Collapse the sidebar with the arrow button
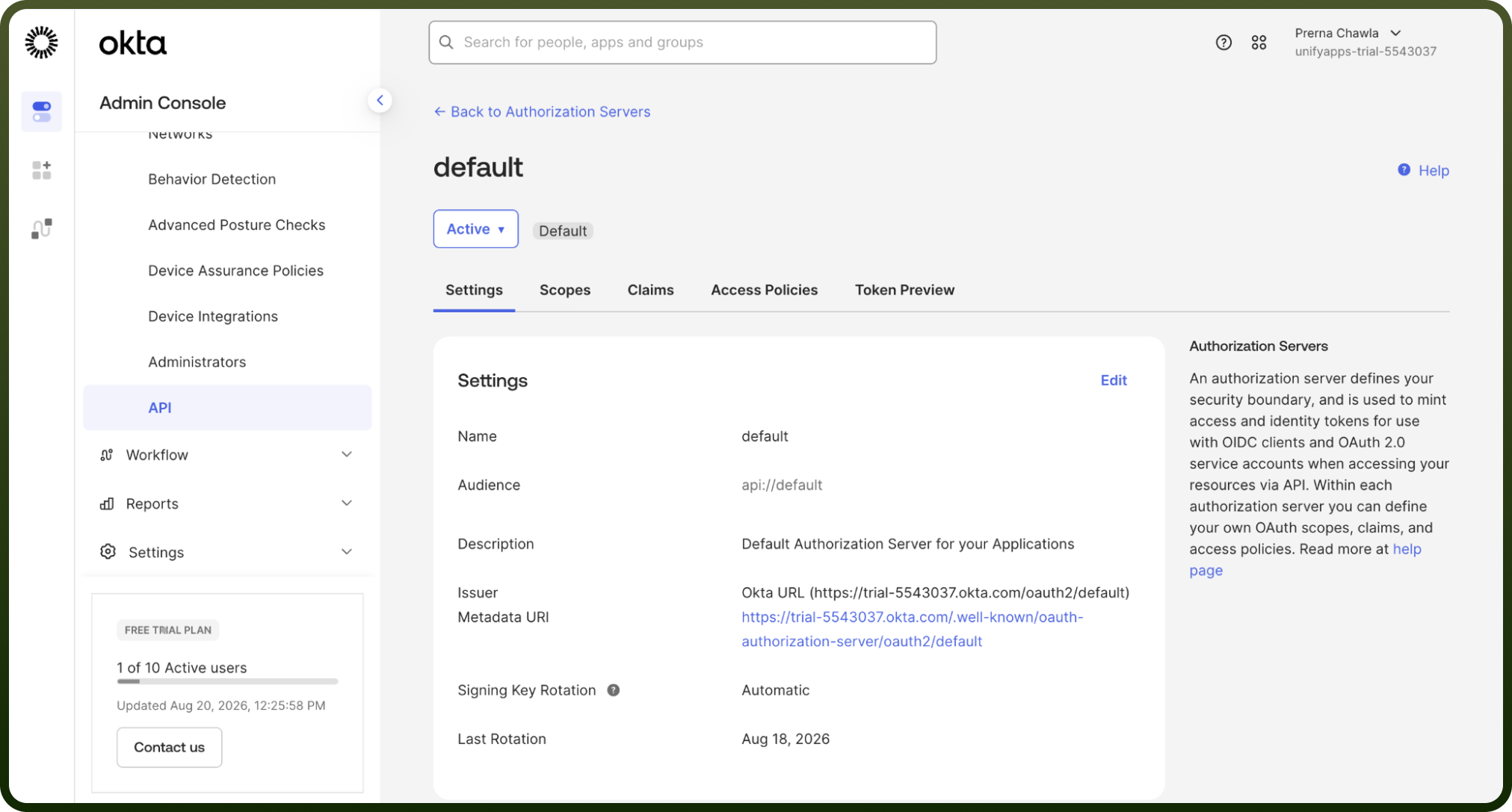1512x812 pixels. click(380, 100)
